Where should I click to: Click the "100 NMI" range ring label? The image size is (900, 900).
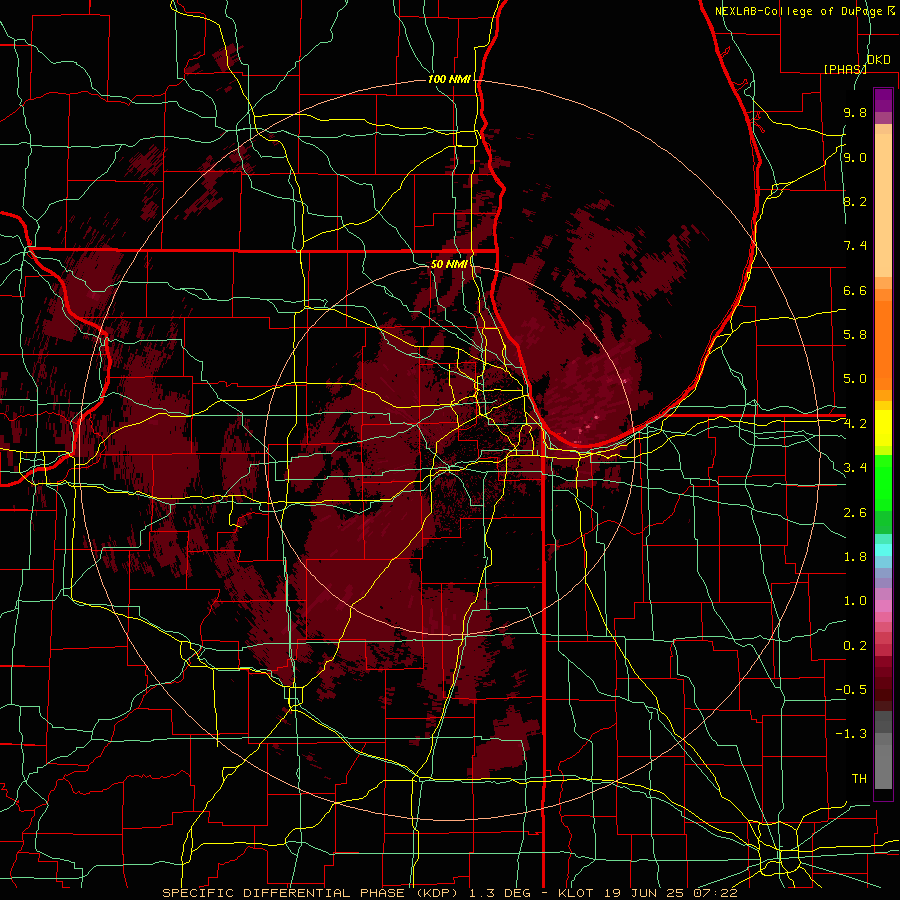pyautogui.click(x=449, y=79)
